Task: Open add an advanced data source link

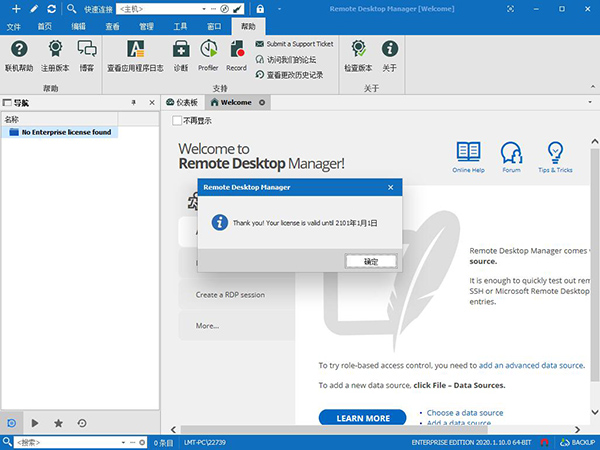Action: pos(532,365)
